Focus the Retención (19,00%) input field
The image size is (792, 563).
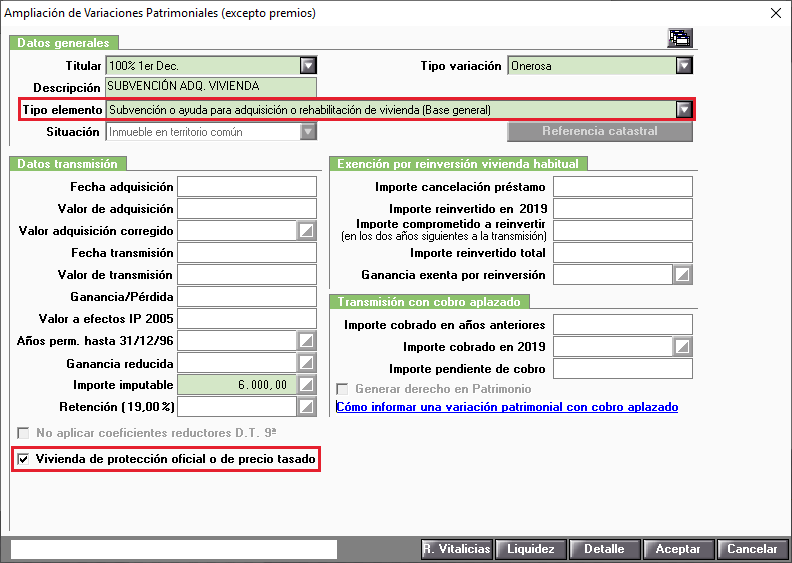[x=237, y=406]
